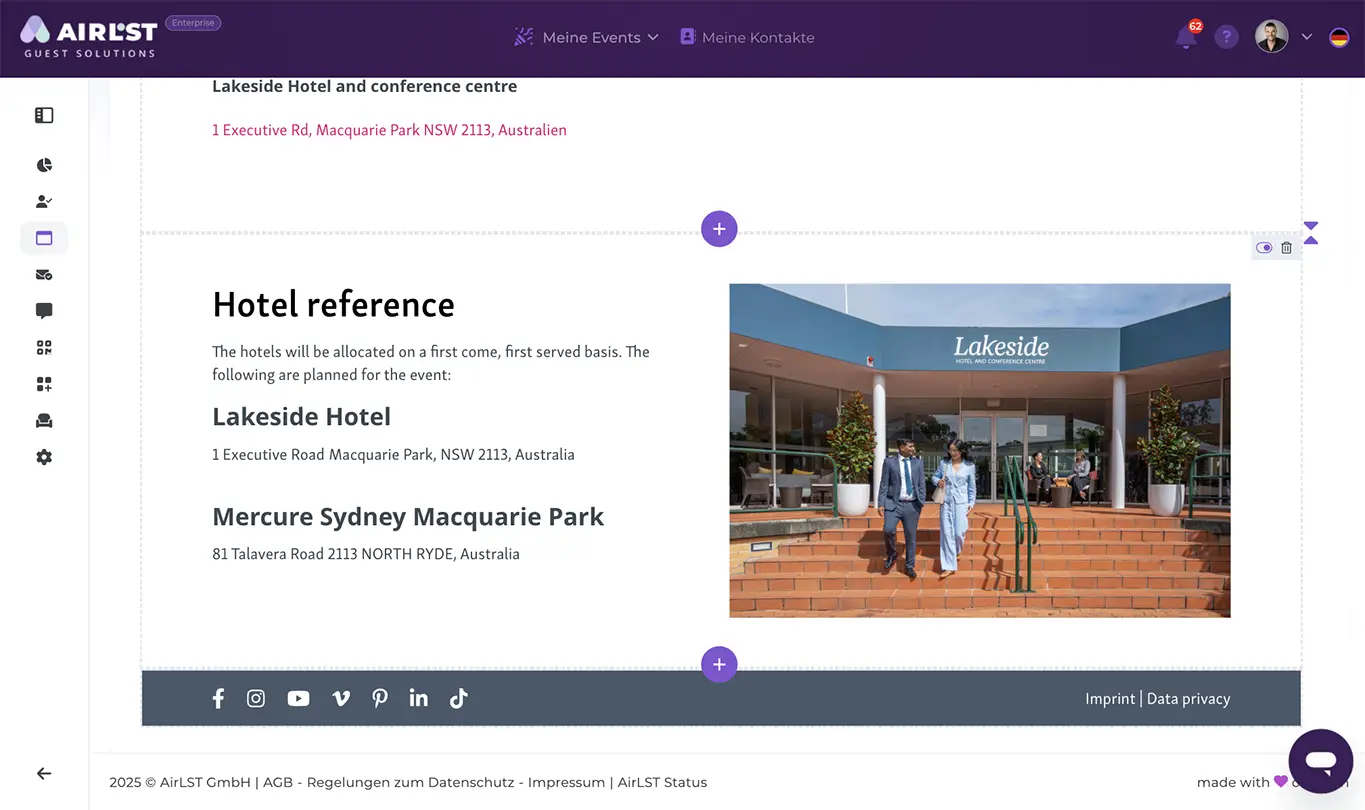Open the settings gear in the sidebar
The width and height of the screenshot is (1365, 810).
point(44,457)
